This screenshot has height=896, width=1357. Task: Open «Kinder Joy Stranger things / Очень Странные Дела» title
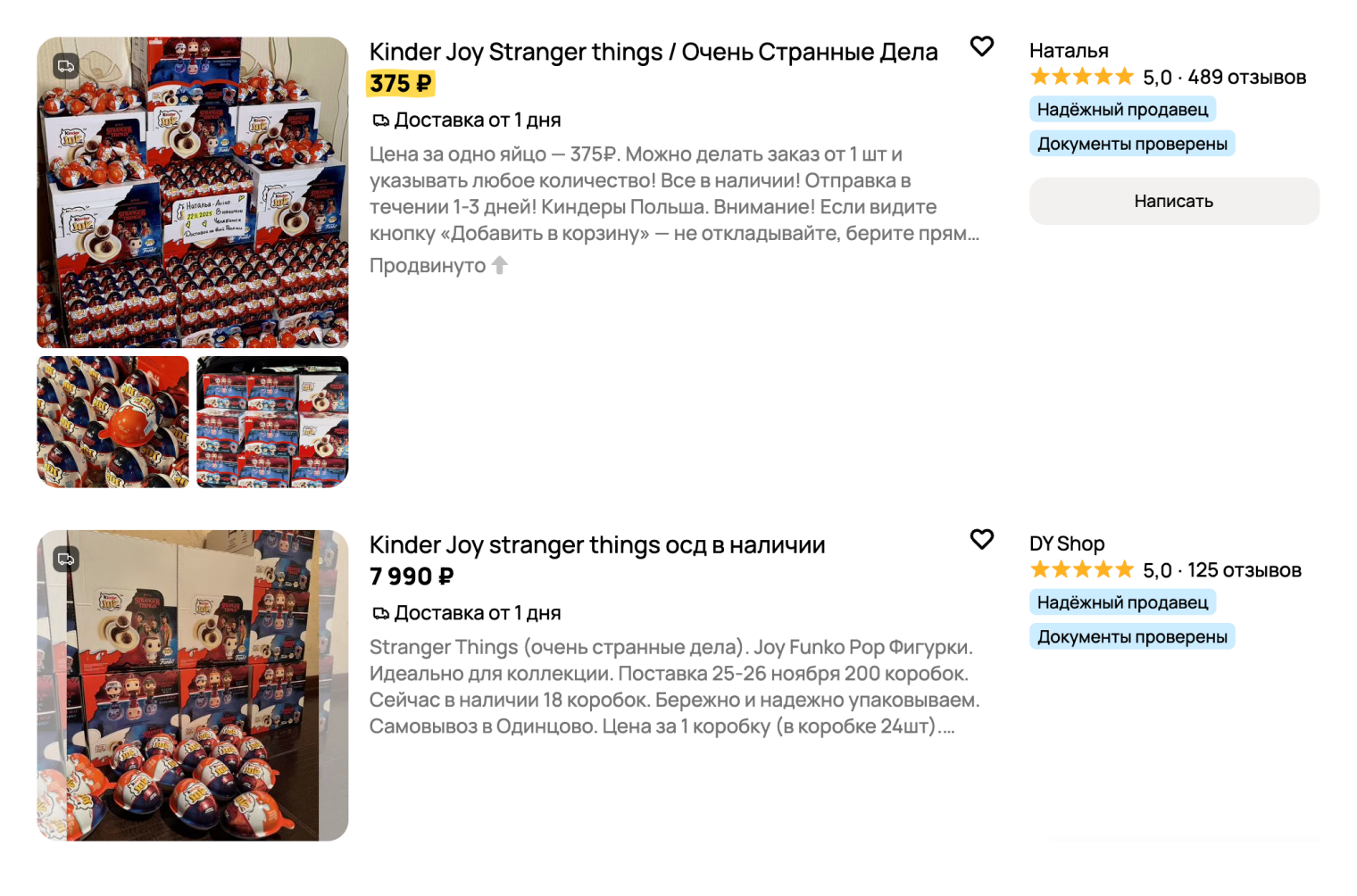653,53
